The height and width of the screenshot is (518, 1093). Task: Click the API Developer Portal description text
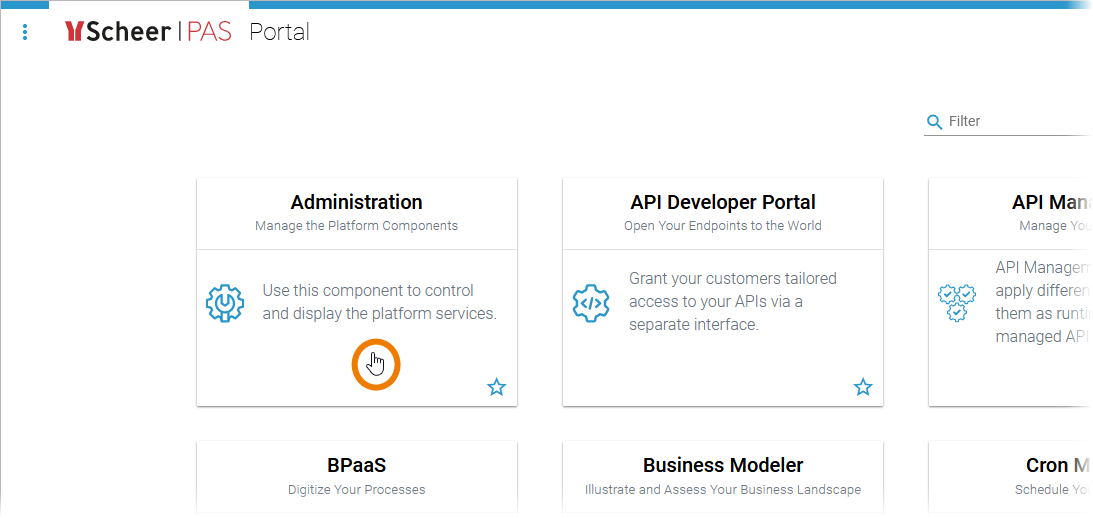coord(733,302)
